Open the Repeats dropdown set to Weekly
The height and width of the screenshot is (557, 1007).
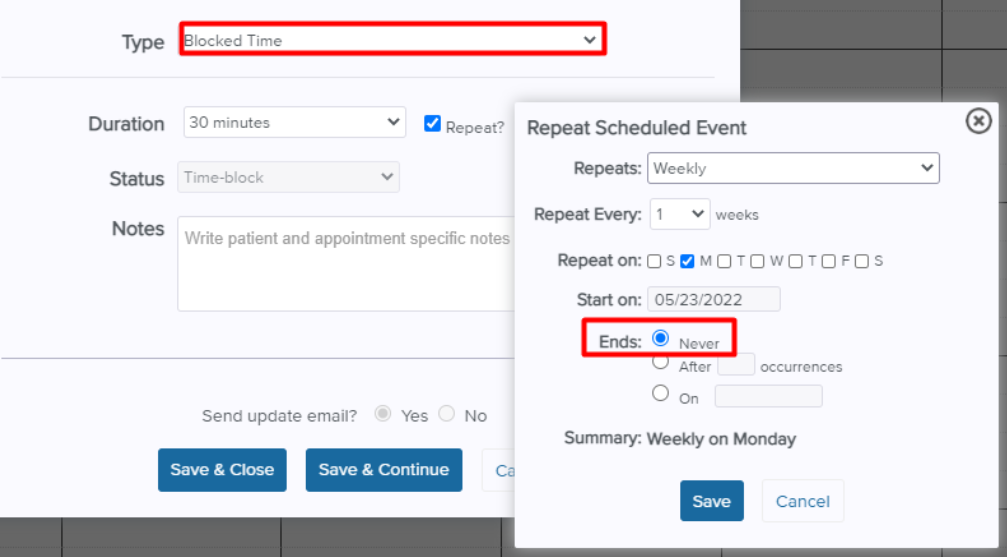click(x=793, y=168)
